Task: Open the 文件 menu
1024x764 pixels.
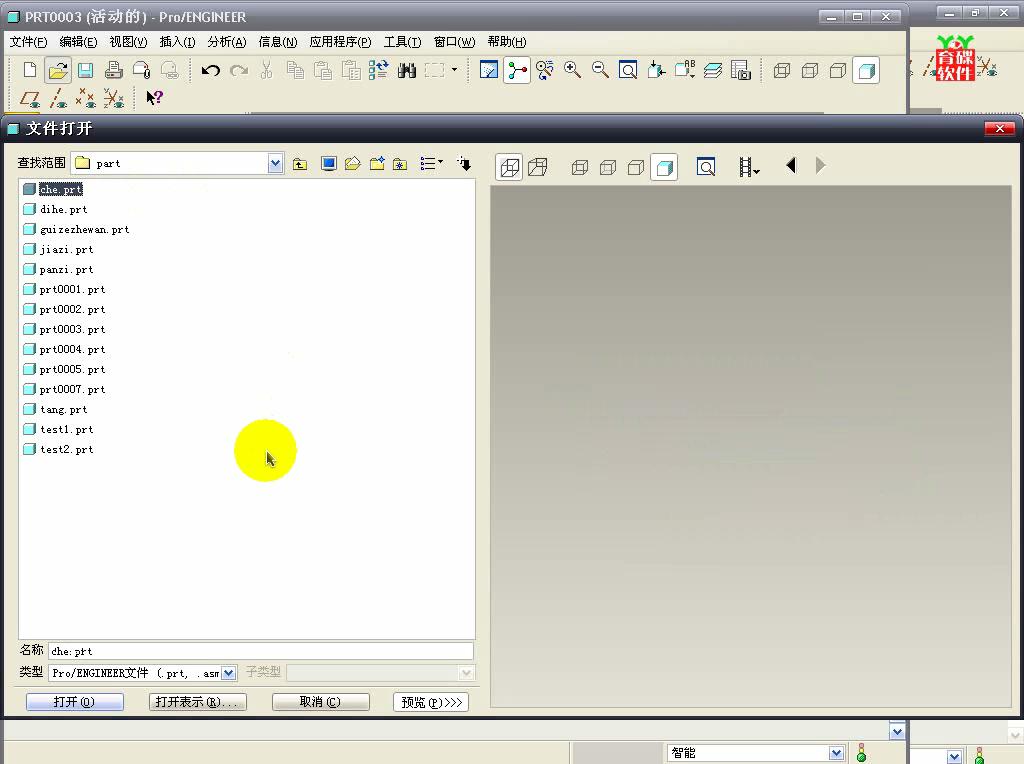Action: [28, 42]
